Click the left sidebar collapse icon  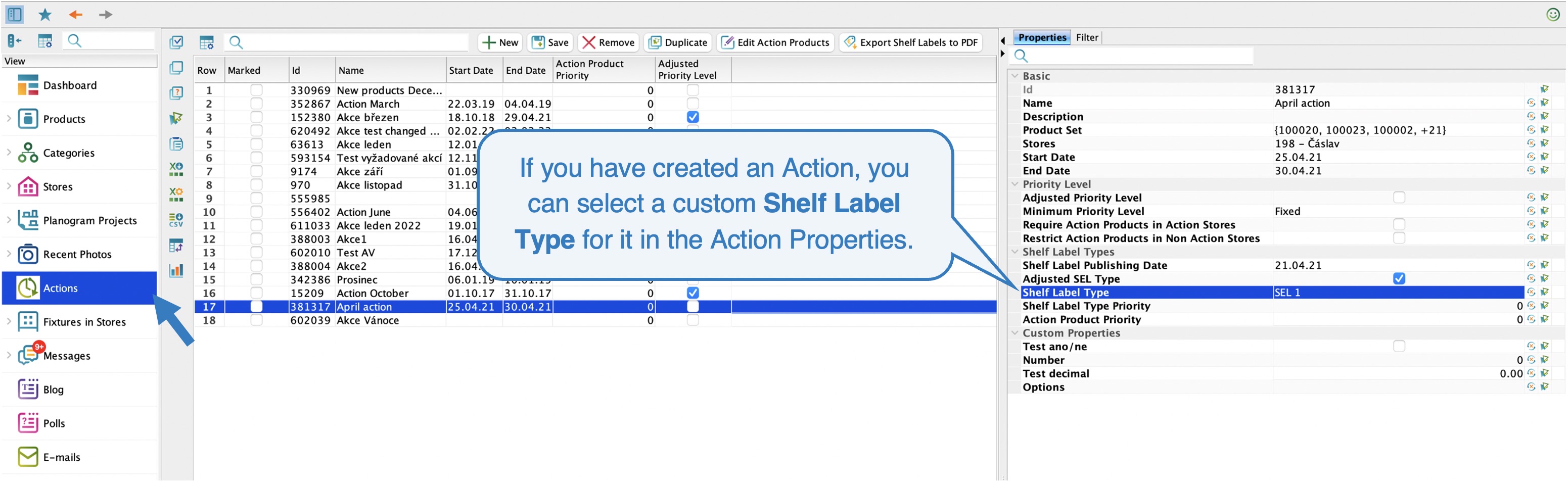tap(15, 41)
